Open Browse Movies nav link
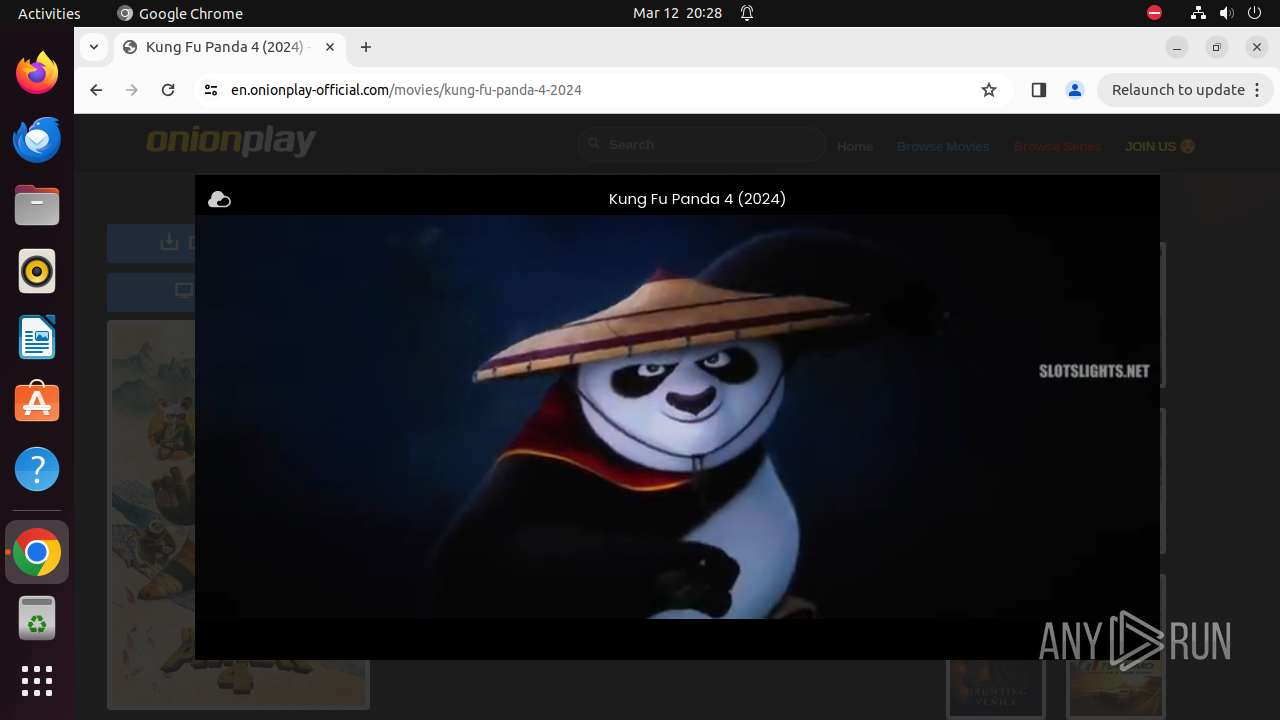Image resolution: width=1280 pixels, height=720 pixels. coord(943,146)
